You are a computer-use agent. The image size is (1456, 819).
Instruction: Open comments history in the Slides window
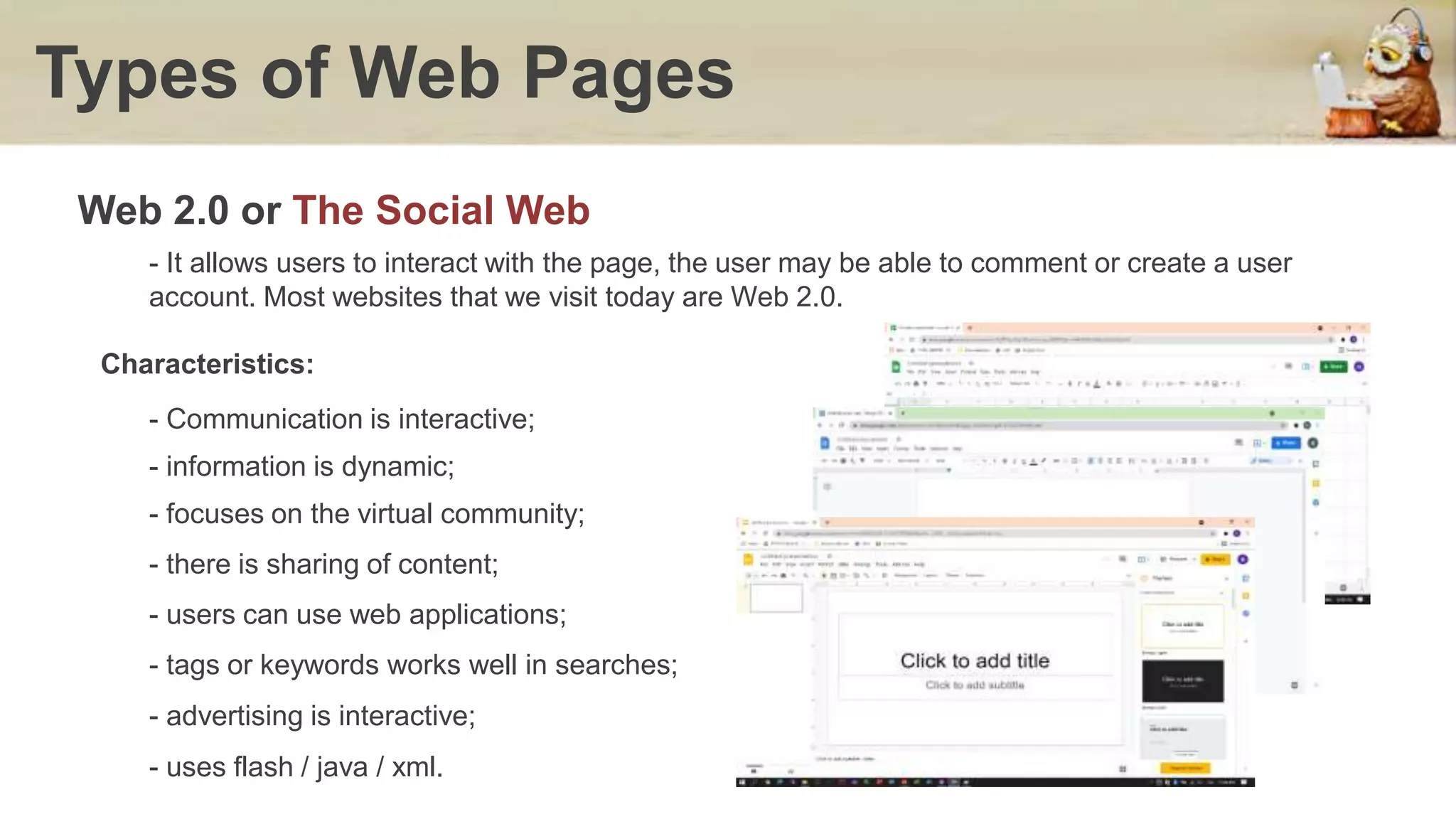coord(1123,559)
